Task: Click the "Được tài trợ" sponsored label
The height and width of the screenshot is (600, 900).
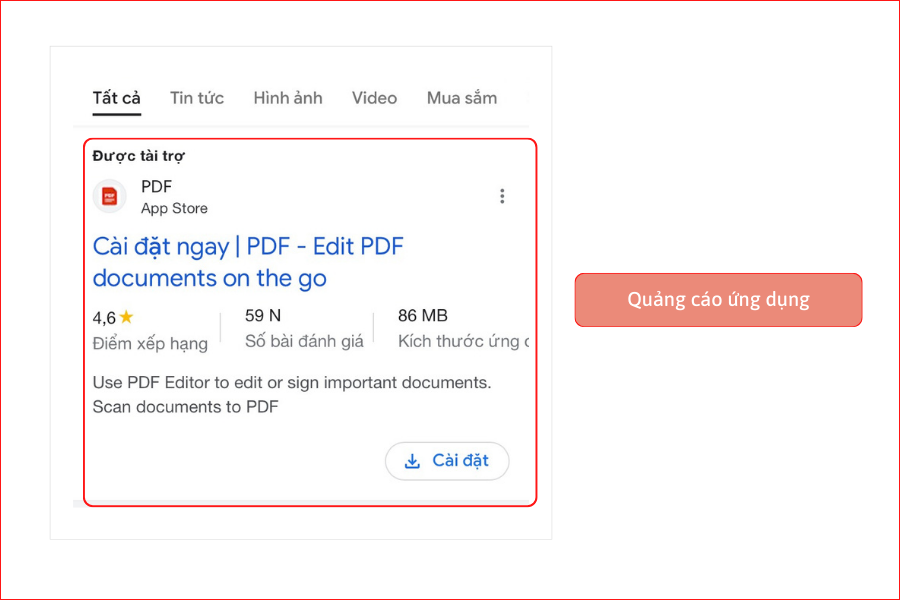Action: pos(138,156)
